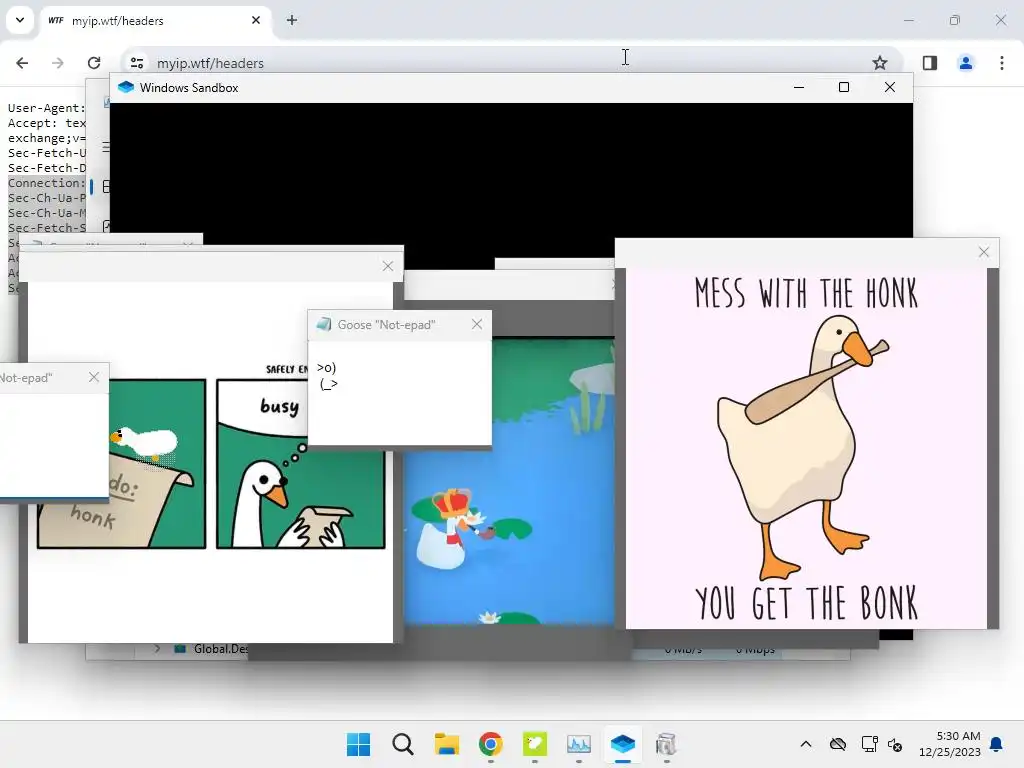Click the Windows Sandbox title icon
The width and height of the screenshot is (1024, 768).
point(126,88)
